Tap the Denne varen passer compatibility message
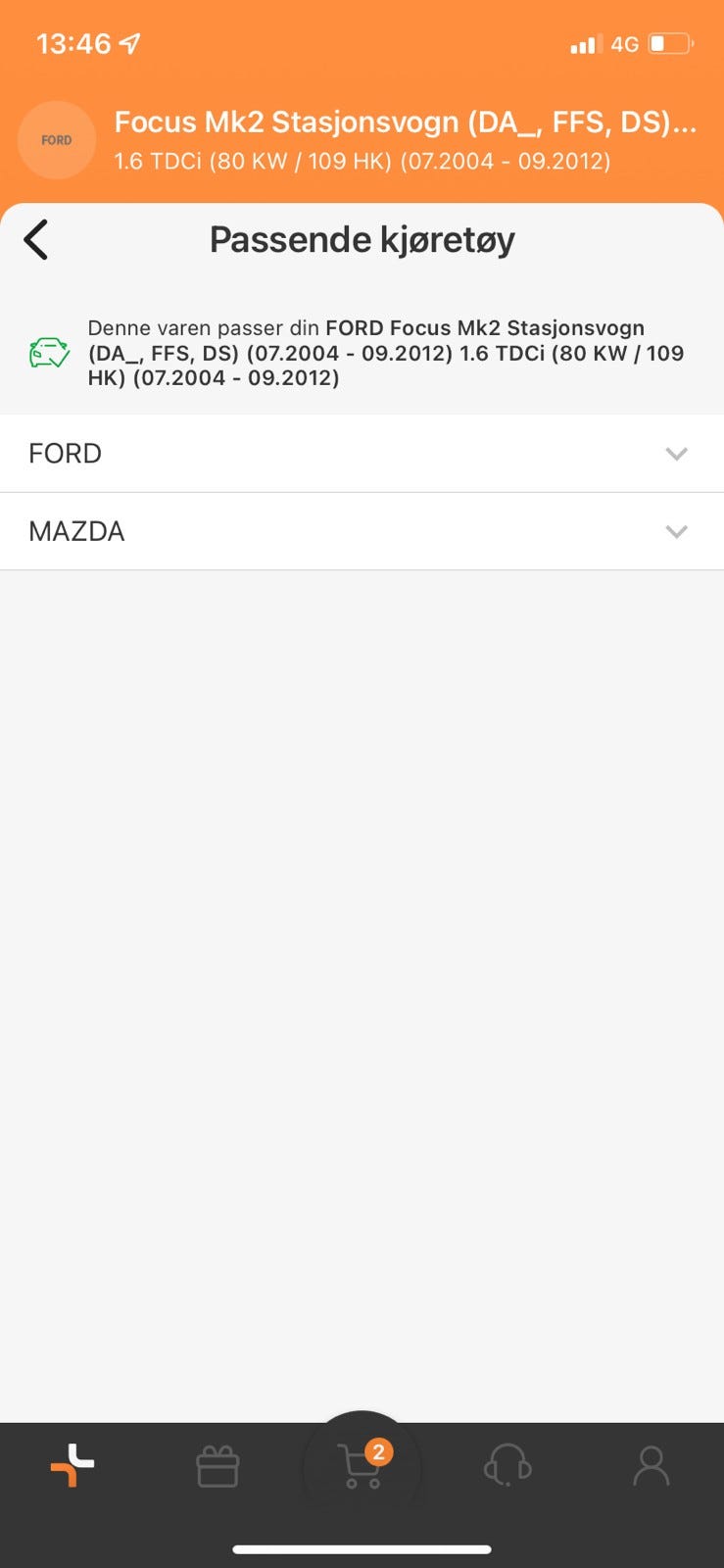 pyautogui.click(x=386, y=353)
